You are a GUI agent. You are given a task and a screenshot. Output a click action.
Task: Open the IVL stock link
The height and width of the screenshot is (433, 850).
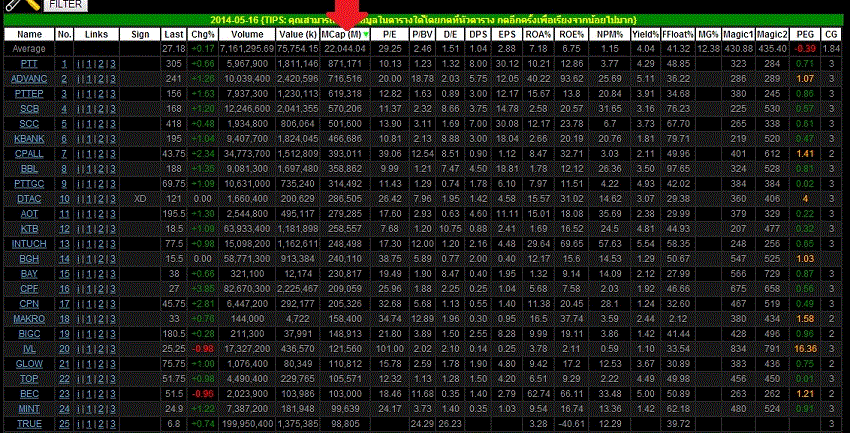[29, 349]
